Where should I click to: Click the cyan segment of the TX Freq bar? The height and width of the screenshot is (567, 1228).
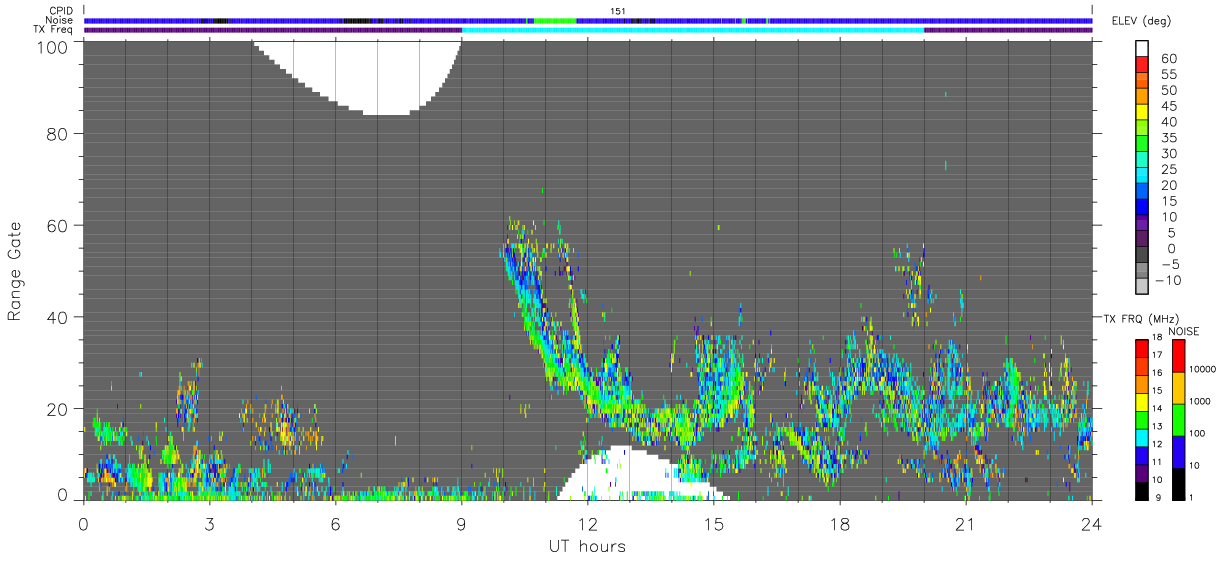pyautogui.click(x=693, y=30)
